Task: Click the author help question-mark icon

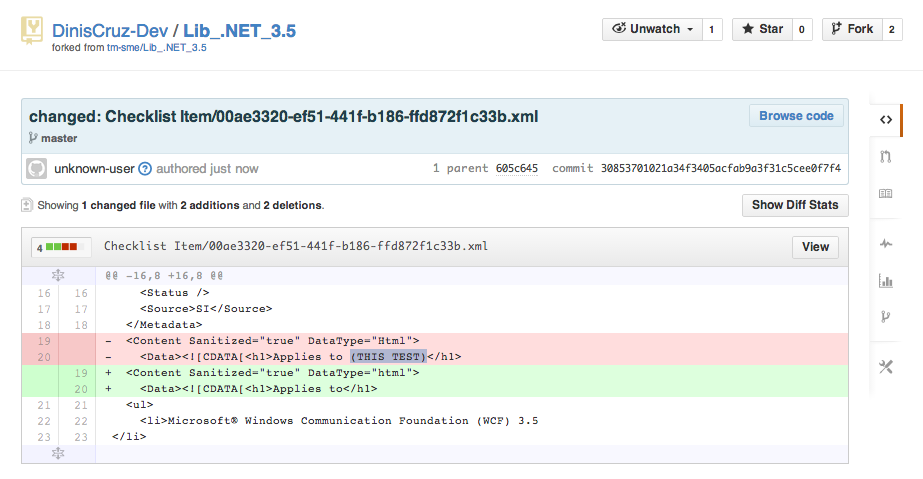Action: click(145, 169)
